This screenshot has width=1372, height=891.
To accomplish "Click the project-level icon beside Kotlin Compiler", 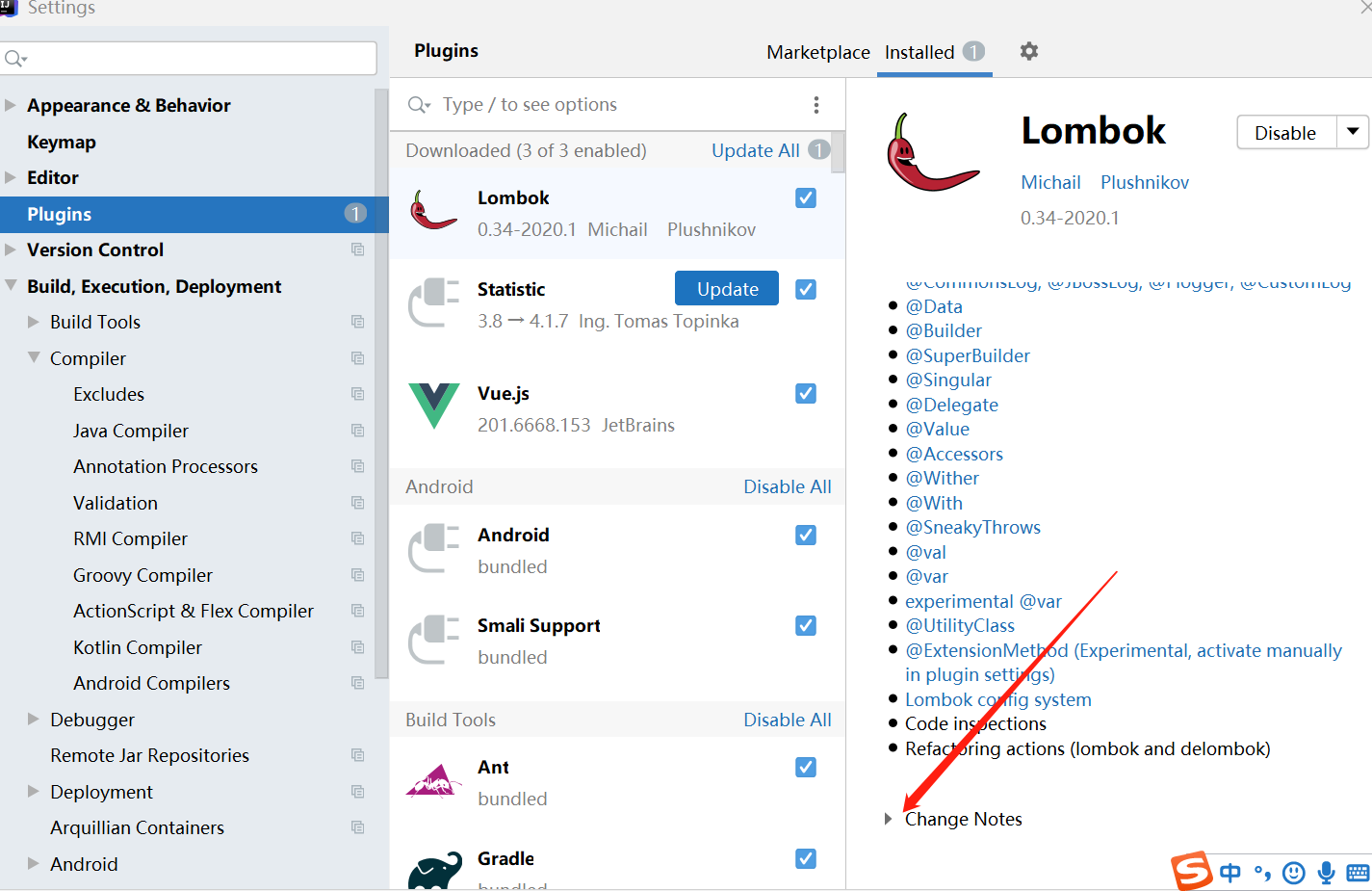I will click(358, 647).
